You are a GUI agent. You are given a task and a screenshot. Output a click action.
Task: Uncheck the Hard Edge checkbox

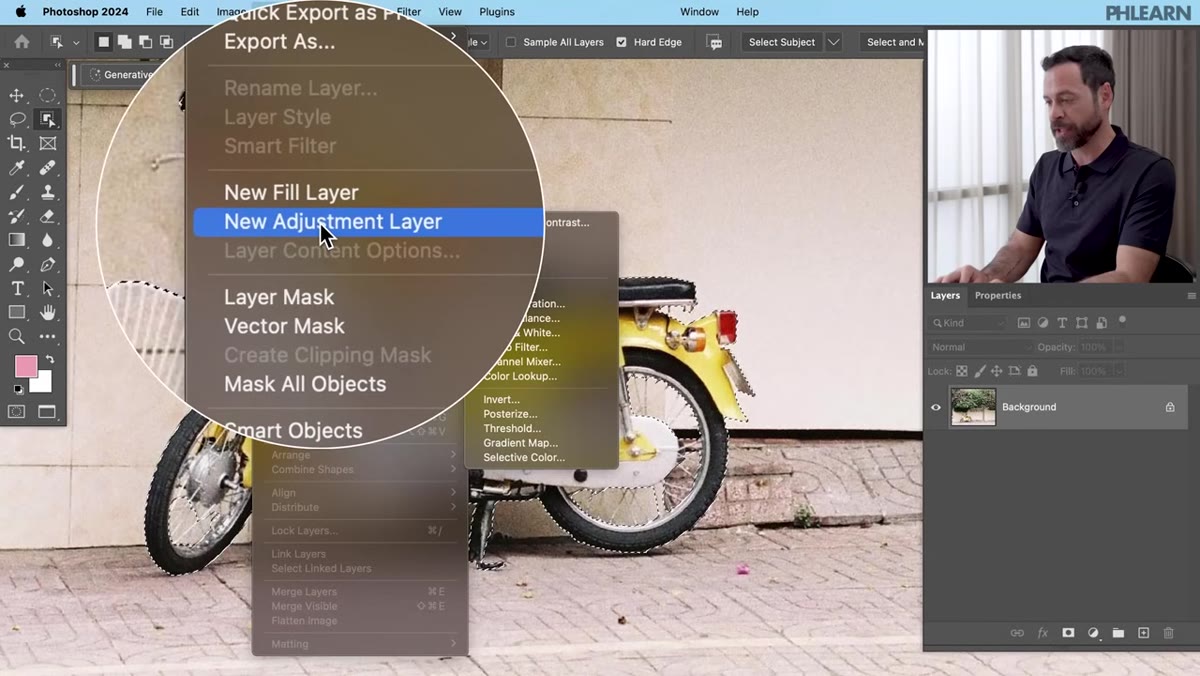(621, 42)
